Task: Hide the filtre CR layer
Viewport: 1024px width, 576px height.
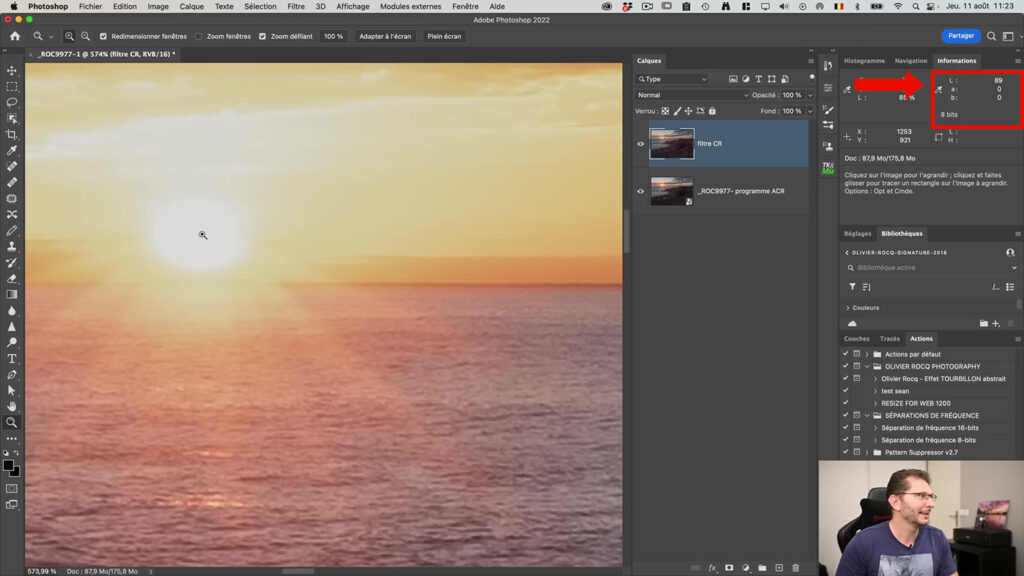Action: coord(639,142)
